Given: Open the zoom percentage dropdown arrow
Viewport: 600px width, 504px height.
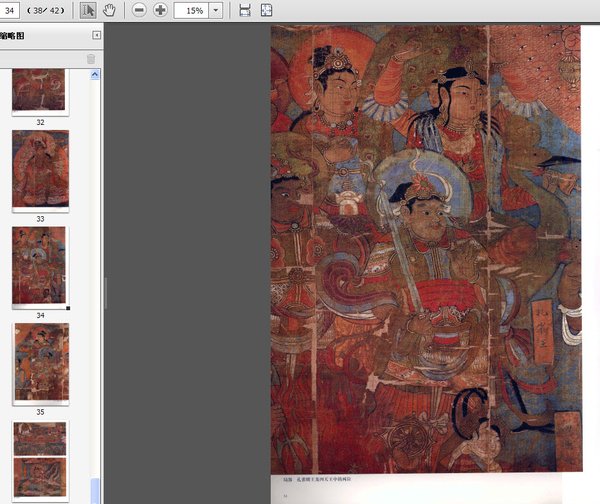Looking at the screenshot, I should click(x=215, y=10).
